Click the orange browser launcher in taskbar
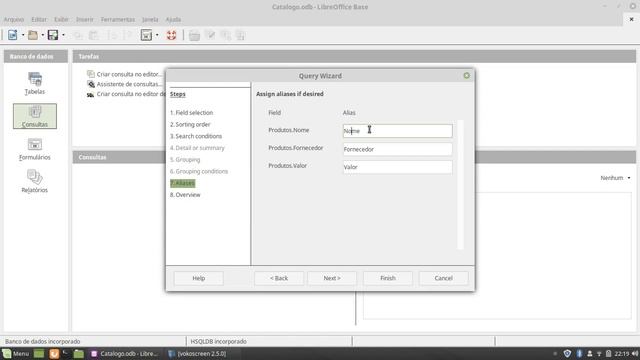The width and height of the screenshot is (640, 360). point(54,354)
